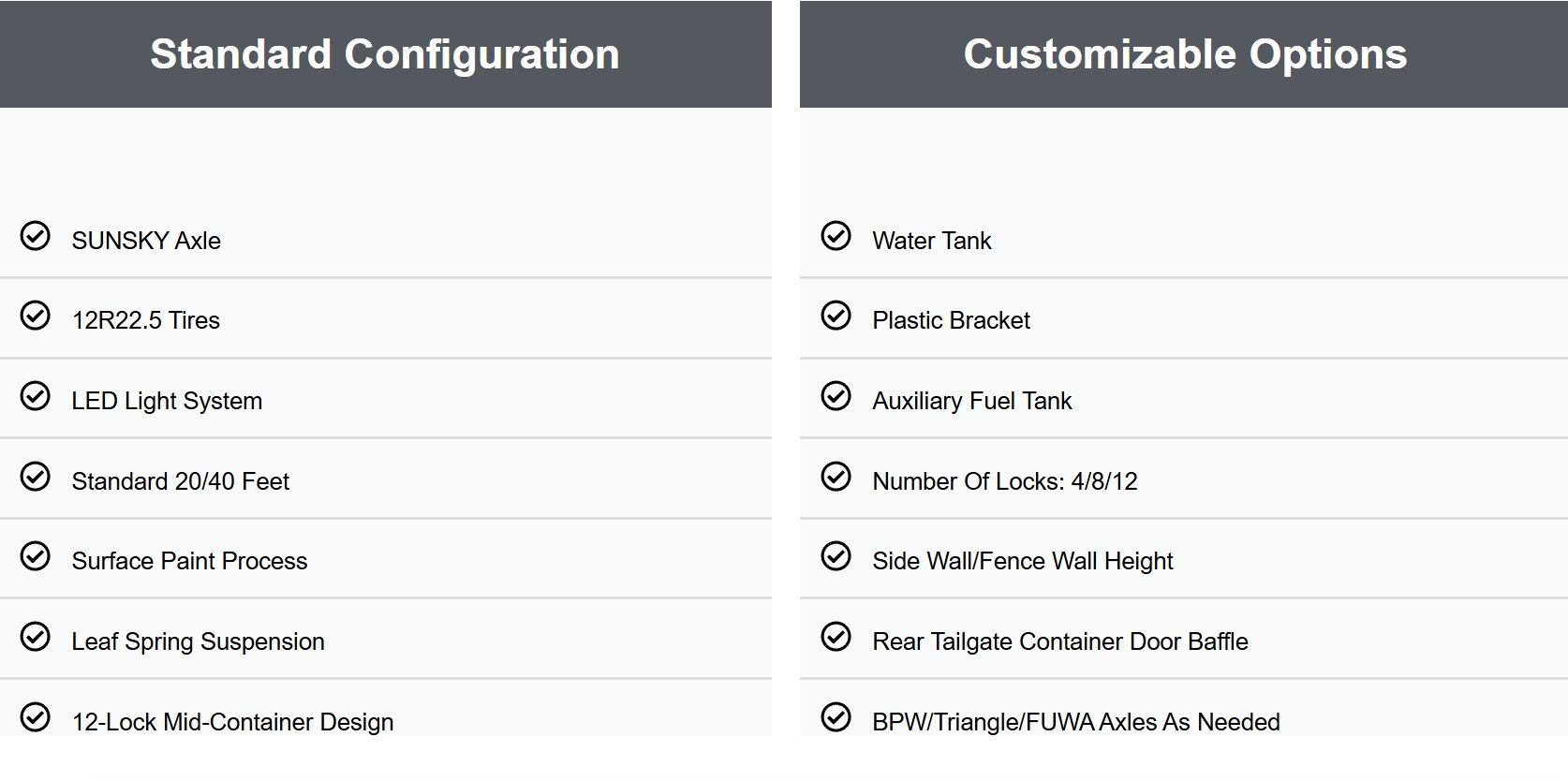
Task: Click the check icon beside Side Wall/Fence Wall Height
Action: (836, 556)
